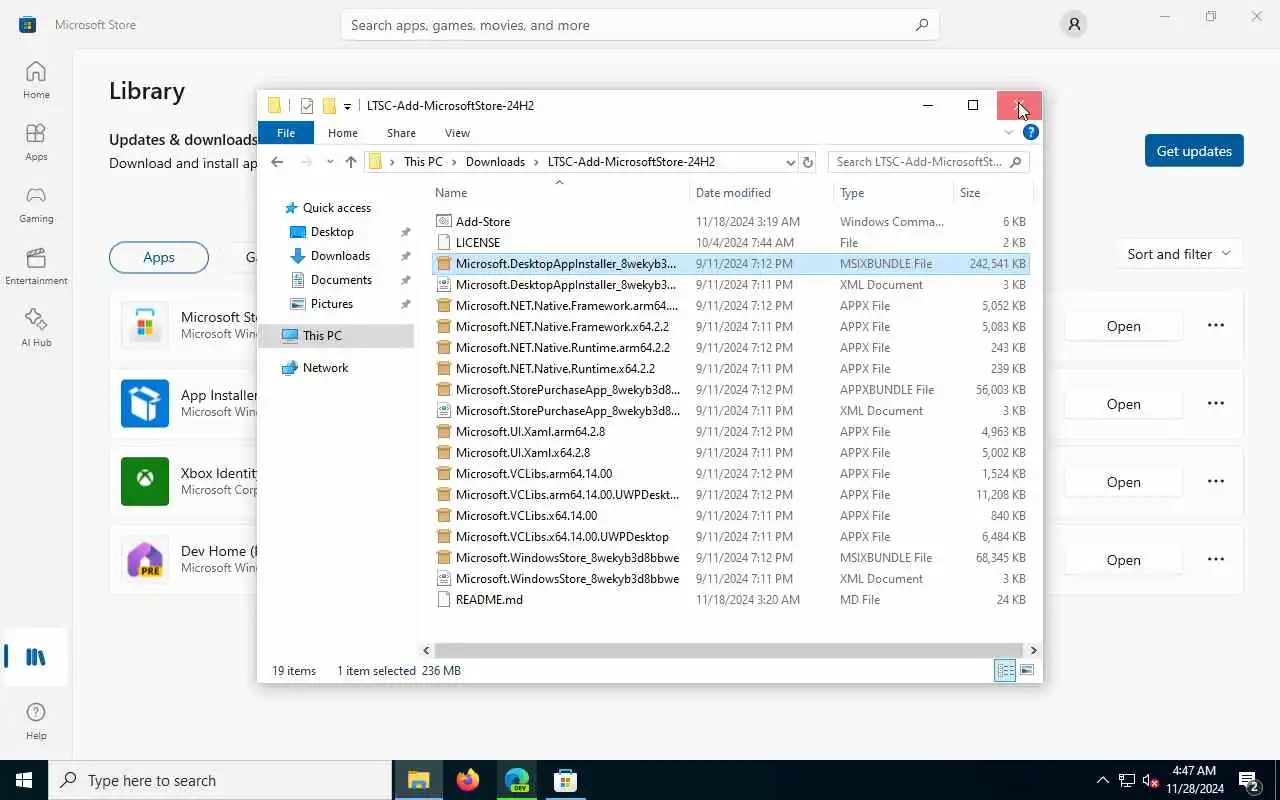Image resolution: width=1280 pixels, height=800 pixels.
Task: Open address bar history dropdown
Action: [x=790, y=162]
